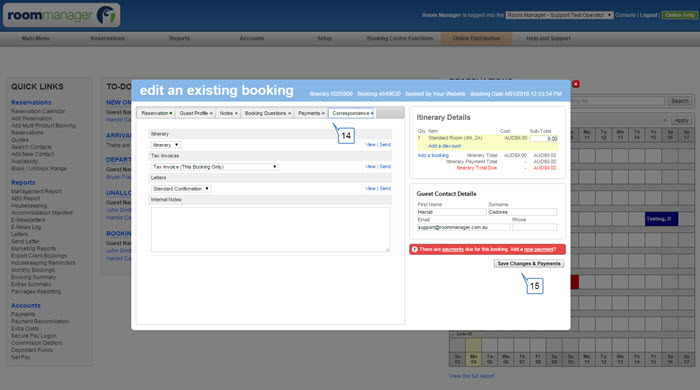The image size is (700, 390).
Task: Close the edit booking dialog with red X
Action: pos(575,84)
